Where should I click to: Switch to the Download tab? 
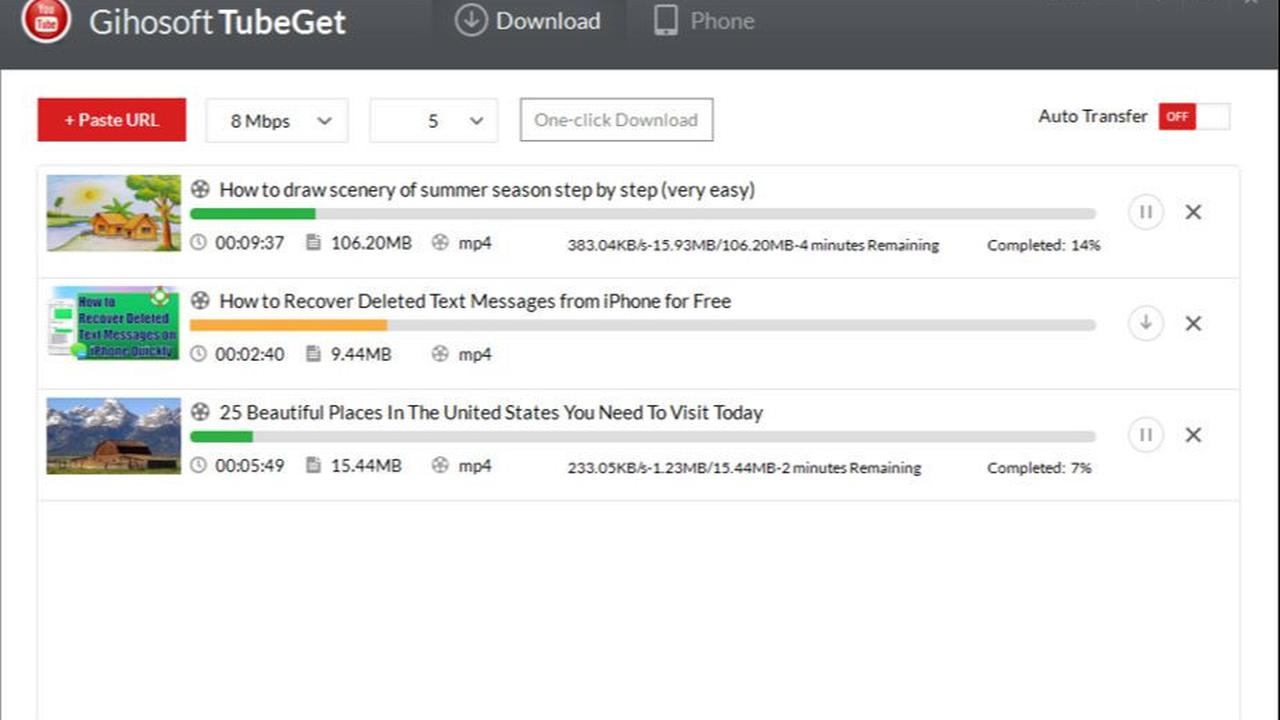click(528, 21)
